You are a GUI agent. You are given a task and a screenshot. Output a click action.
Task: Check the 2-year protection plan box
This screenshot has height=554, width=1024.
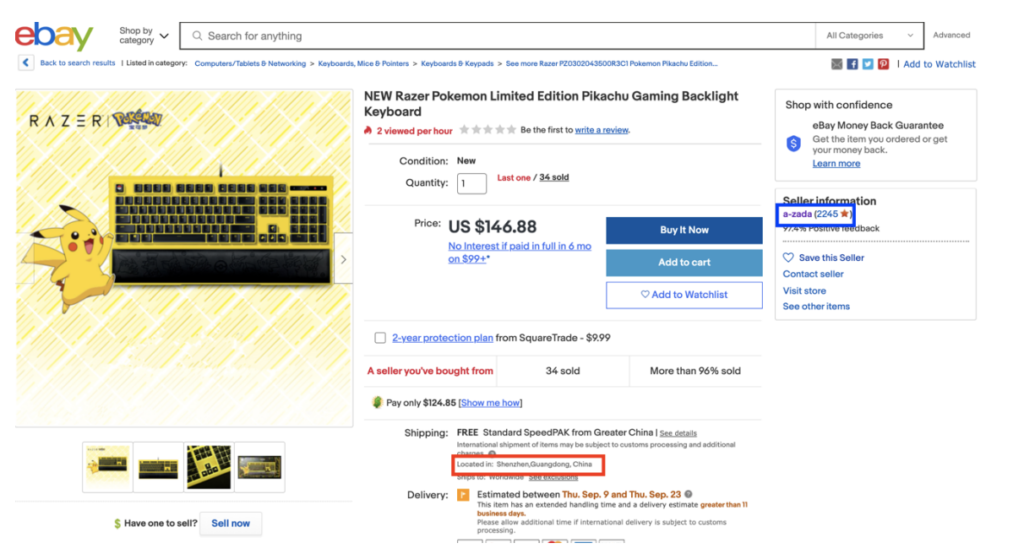coord(380,338)
